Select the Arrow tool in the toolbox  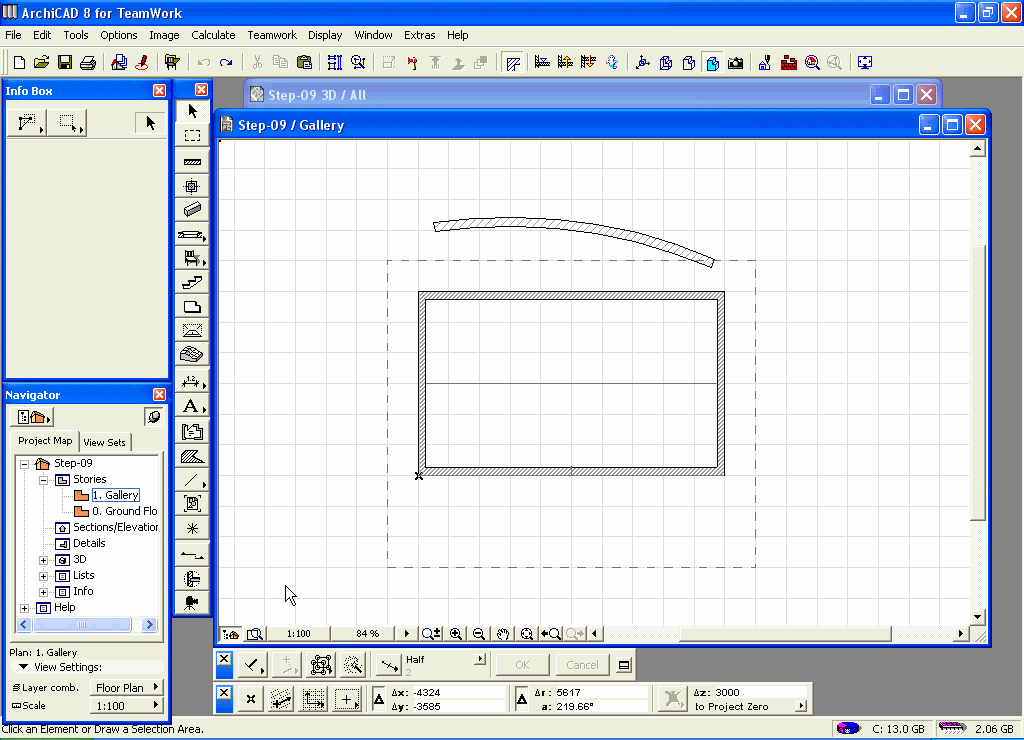[x=193, y=111]
